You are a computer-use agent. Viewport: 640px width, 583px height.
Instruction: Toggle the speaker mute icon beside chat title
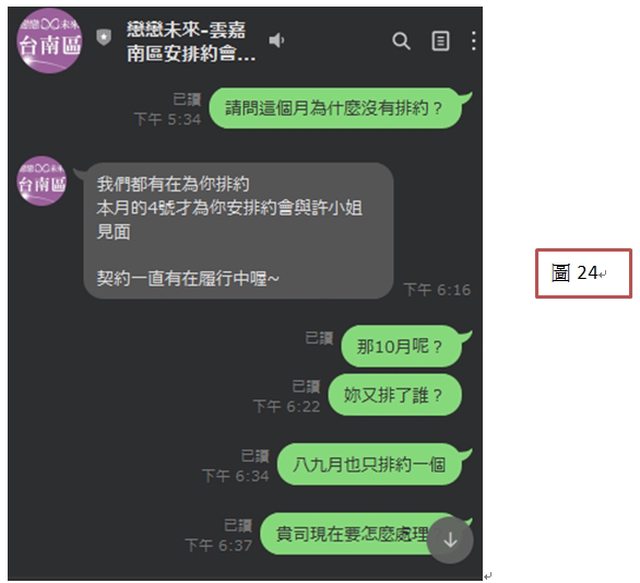[x=276, y=40]
